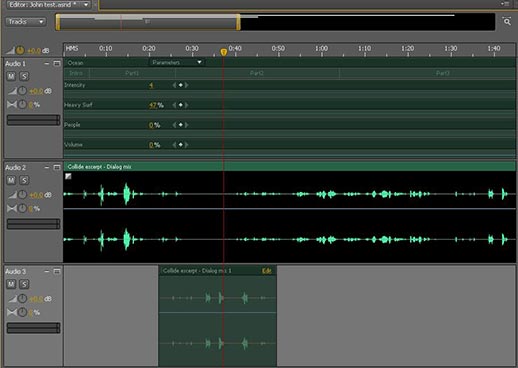Image resolution: width=518 pixels, height=368 pixels.
Task: Collapse the Audio 1 track with minus icon
Action: point(47,63)
